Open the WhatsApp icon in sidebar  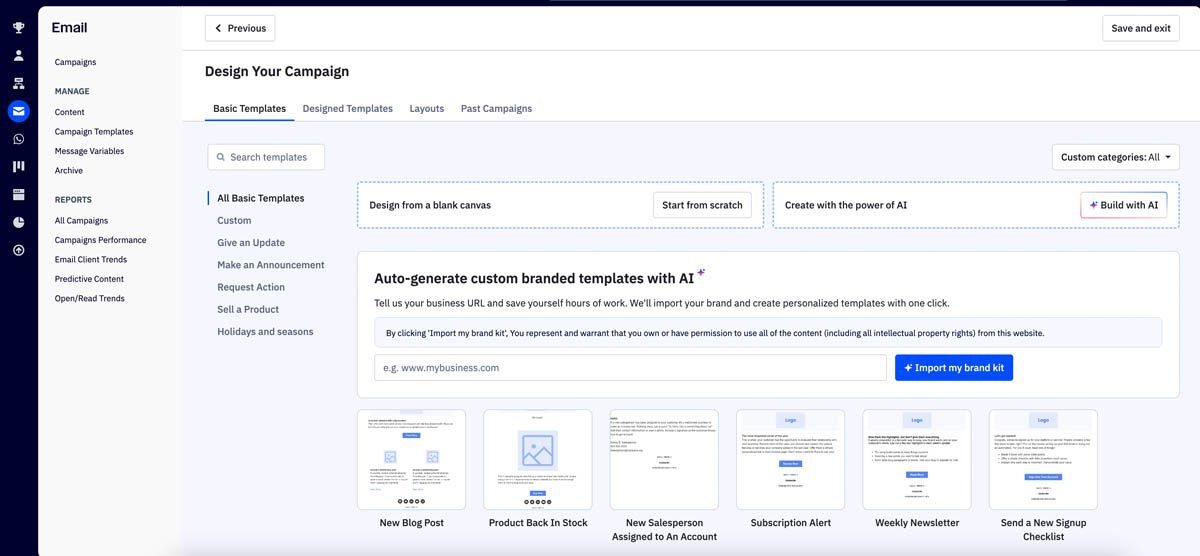click(18, 139)
